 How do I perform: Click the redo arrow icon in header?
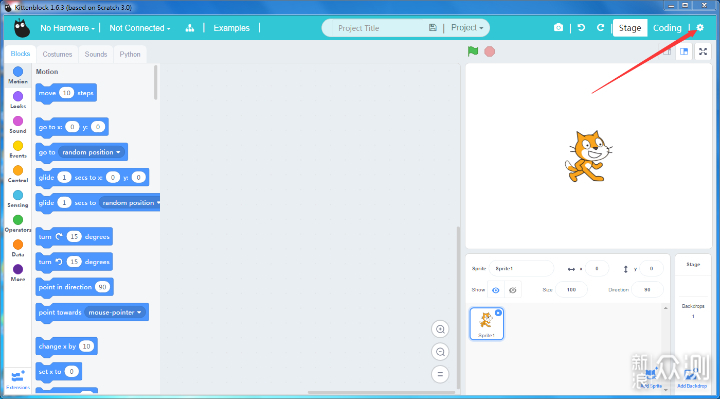[x=600, y=28]
